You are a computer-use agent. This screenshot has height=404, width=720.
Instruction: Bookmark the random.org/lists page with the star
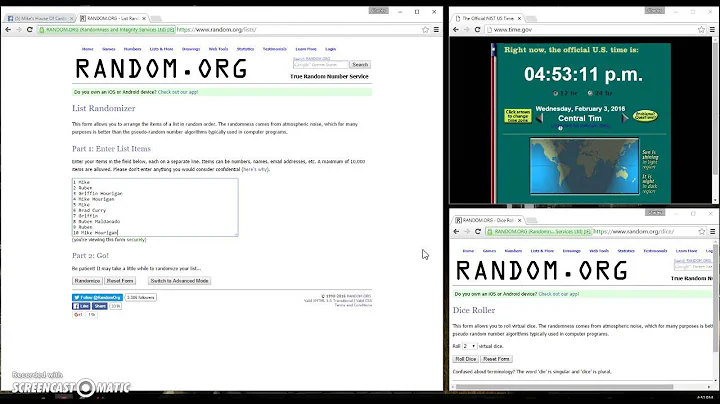425,29
